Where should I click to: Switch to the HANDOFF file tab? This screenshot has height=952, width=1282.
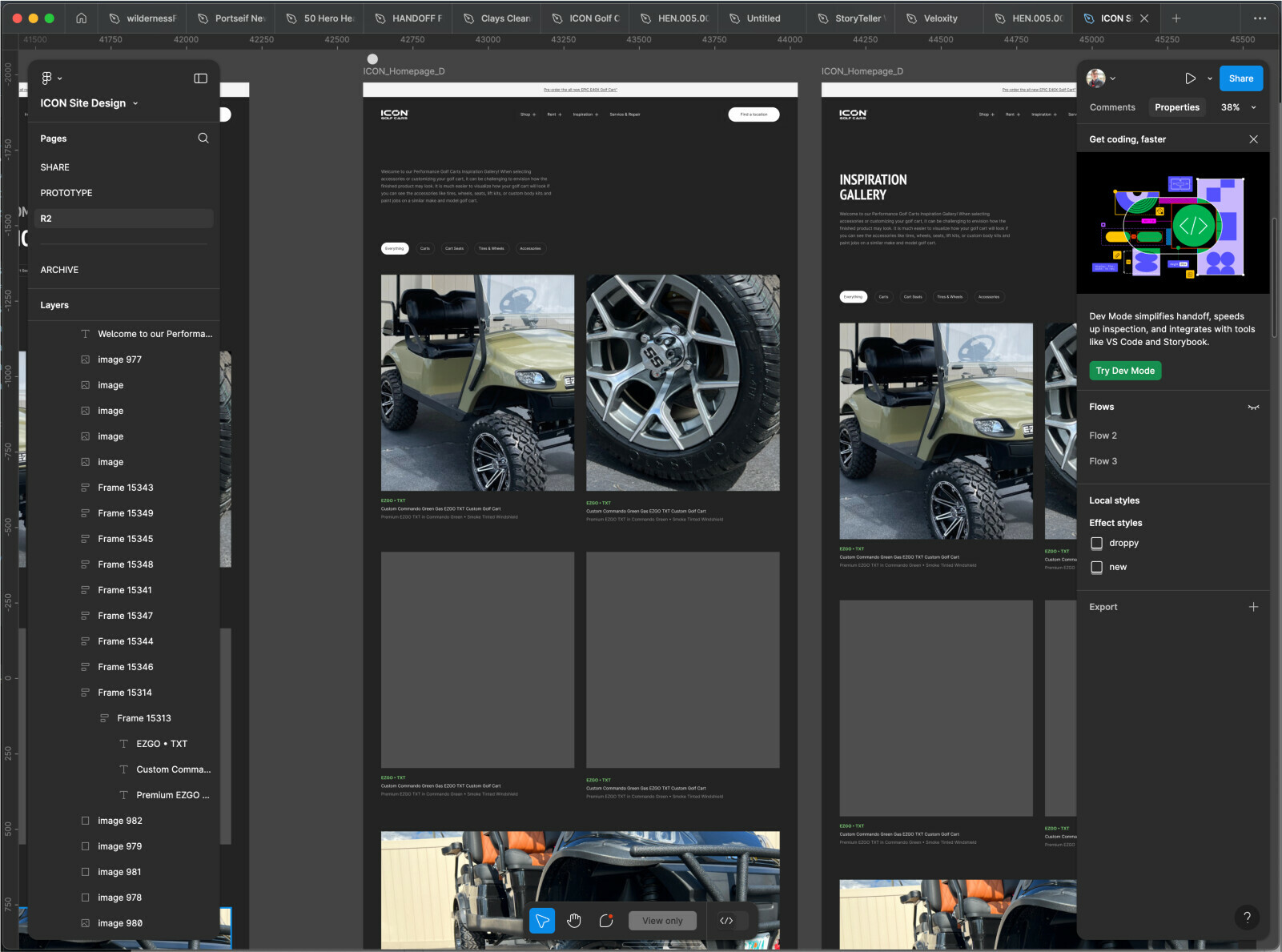(x=408, y=18)
